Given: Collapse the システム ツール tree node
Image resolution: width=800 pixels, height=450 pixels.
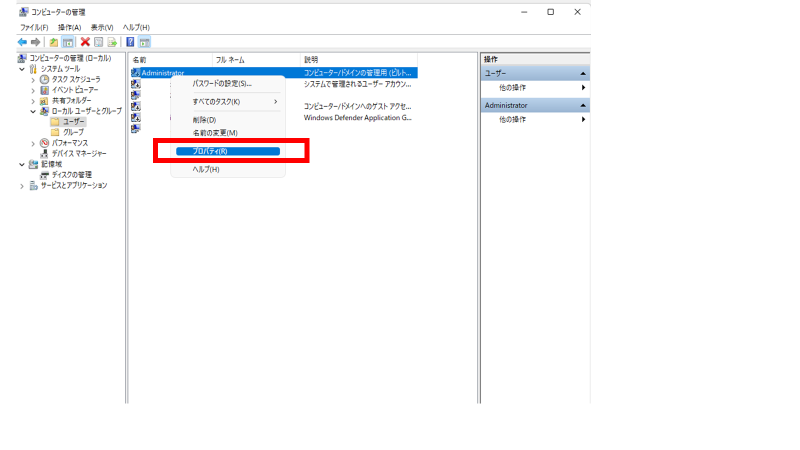Looking at the screenshot, I should pyautogui.click(x=22, y=69).
